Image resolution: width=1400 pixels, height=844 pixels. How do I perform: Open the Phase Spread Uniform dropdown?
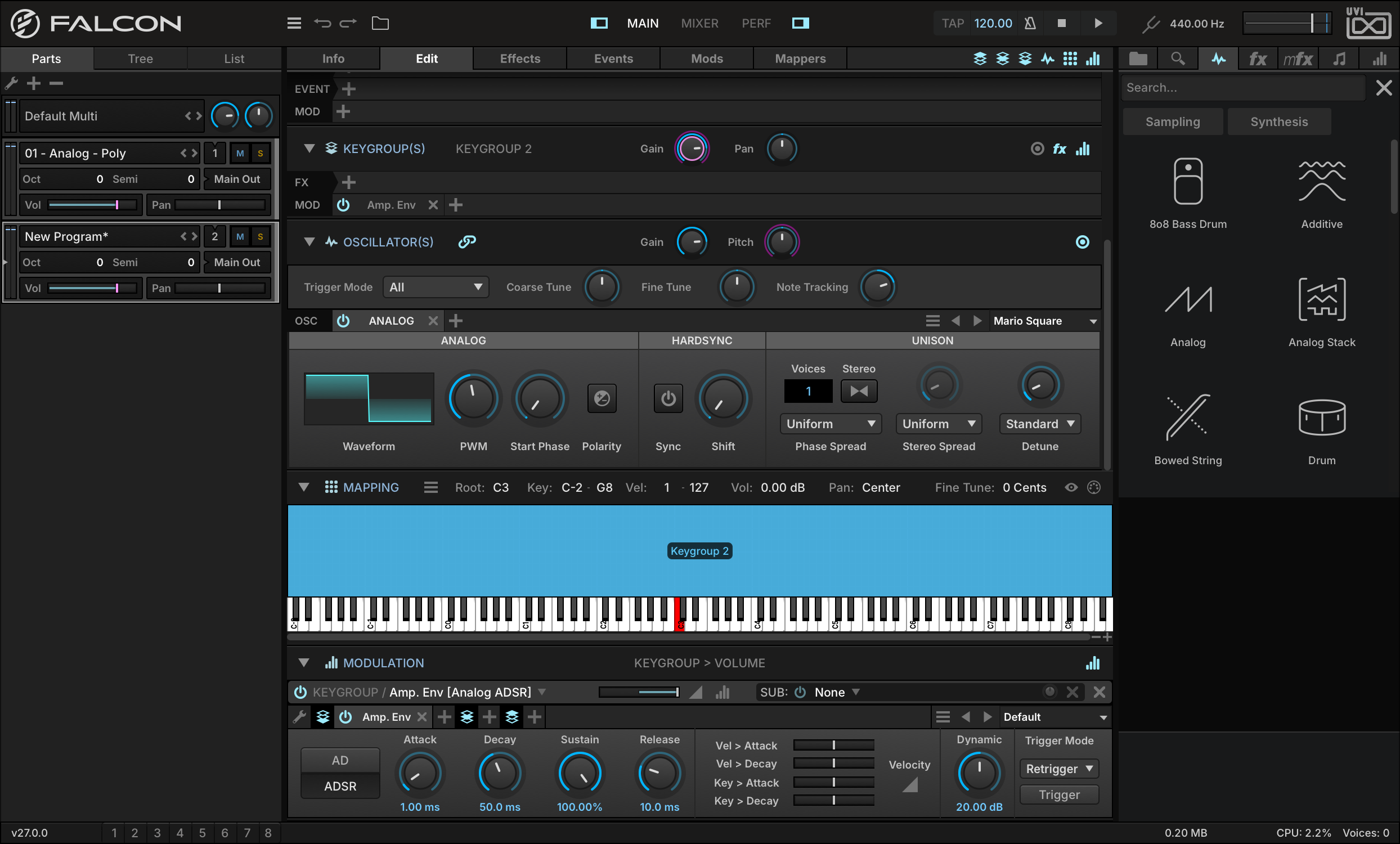pyautogui.click(x=830, y=424)
